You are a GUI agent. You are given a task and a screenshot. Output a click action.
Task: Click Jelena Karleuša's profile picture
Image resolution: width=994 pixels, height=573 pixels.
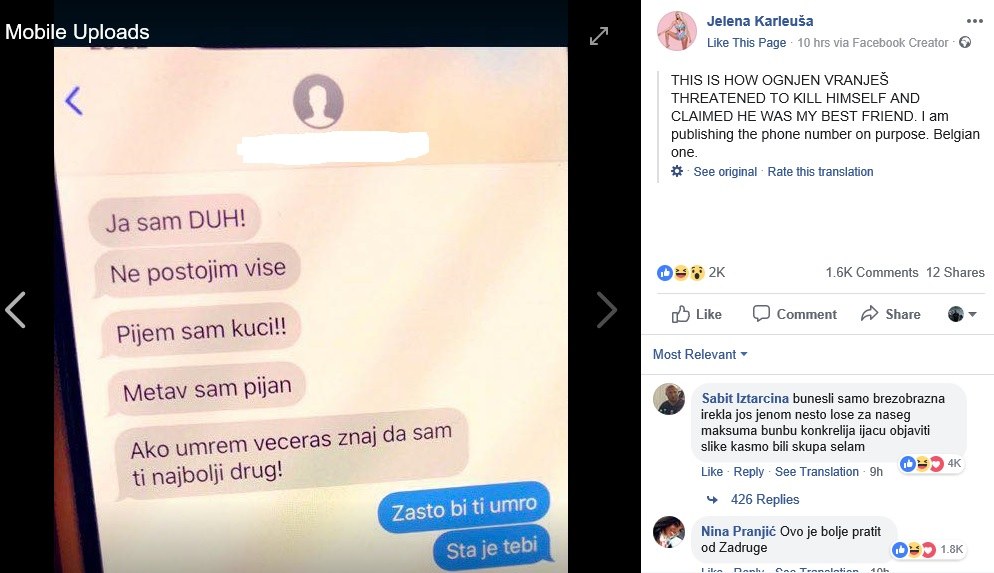(676, 30)
